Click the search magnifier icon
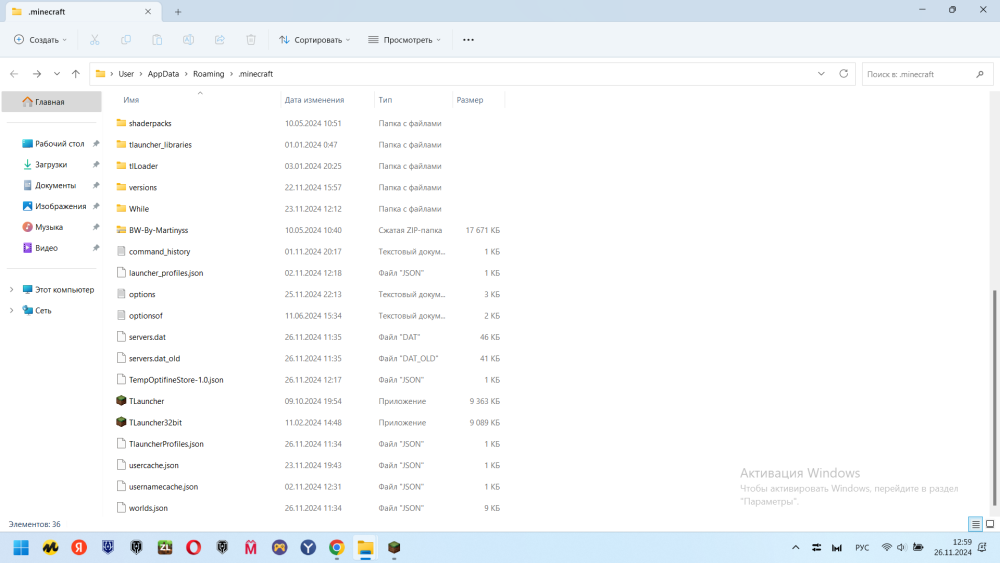Viewport: 1000px width, 563px height. pos(980,74)
